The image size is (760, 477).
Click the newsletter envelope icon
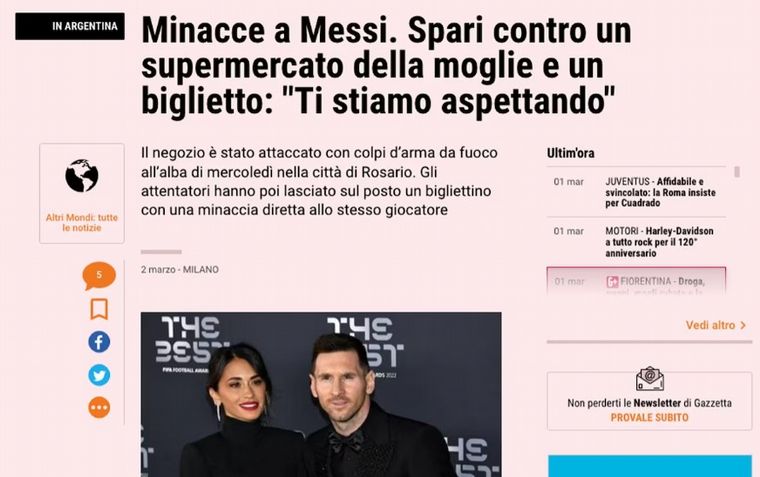point(649,379)
